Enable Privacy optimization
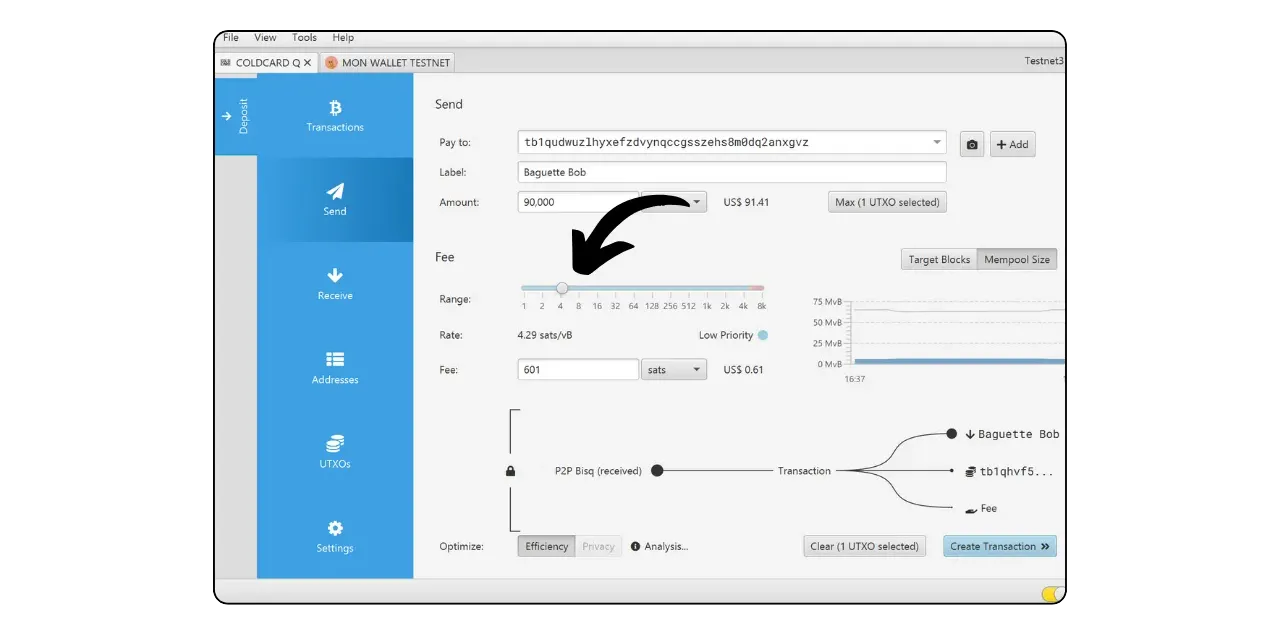Image resolution: width=1280 pixels, height=635 pixels. pyautogui.click(x=598, y=546)
